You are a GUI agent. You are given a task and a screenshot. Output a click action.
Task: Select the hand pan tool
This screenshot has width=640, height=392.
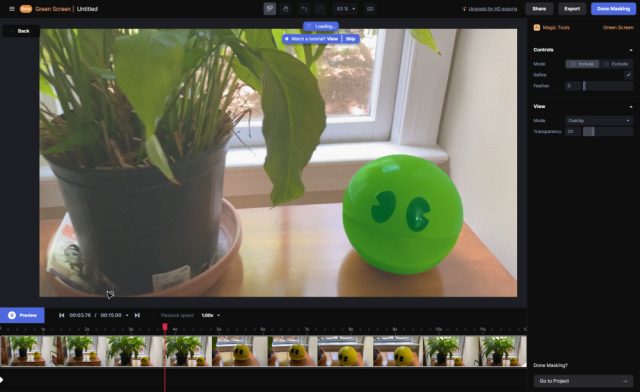click(286, 9)
